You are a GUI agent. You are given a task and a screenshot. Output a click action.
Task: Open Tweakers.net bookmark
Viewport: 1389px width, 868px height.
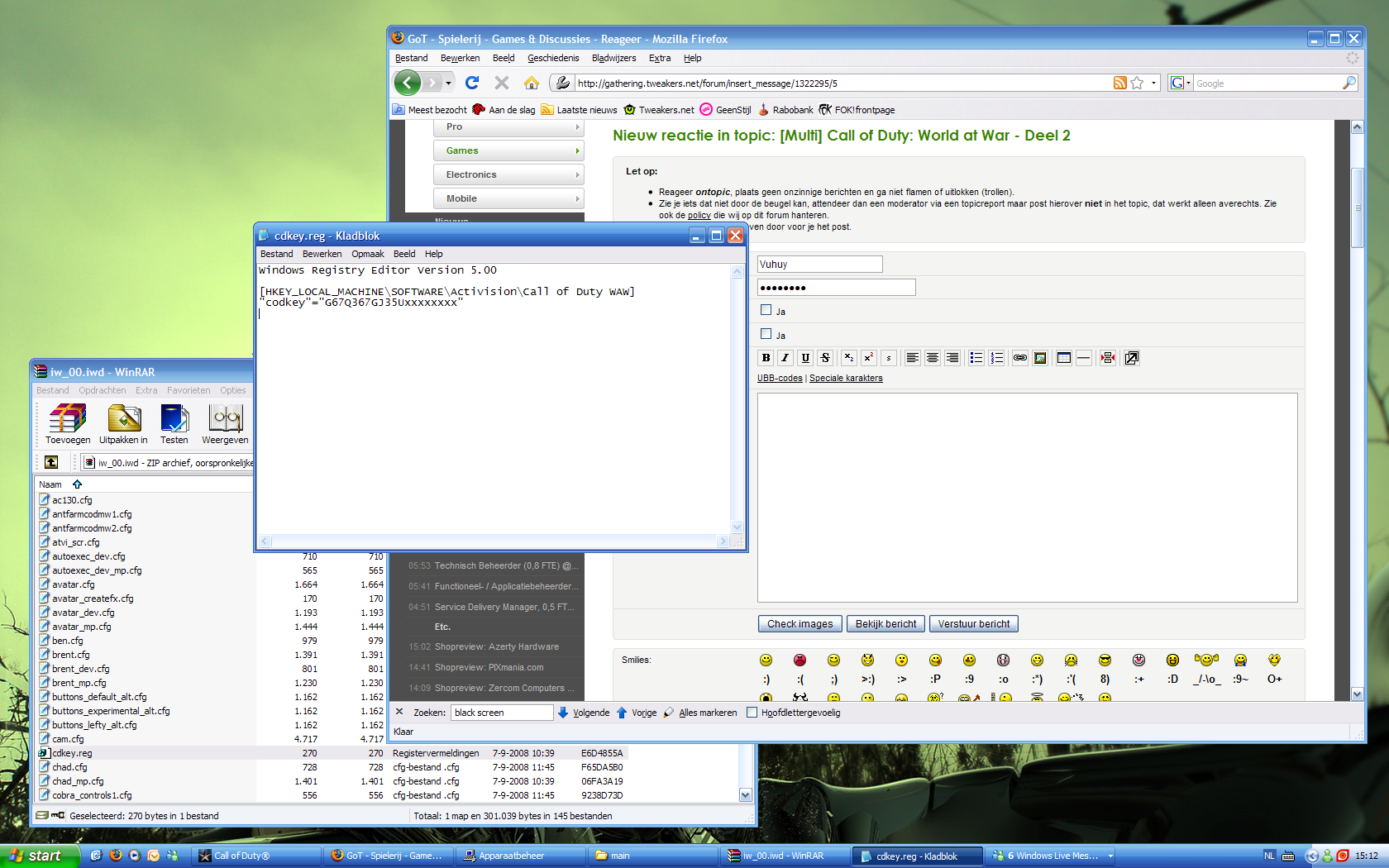coord(659,110)
